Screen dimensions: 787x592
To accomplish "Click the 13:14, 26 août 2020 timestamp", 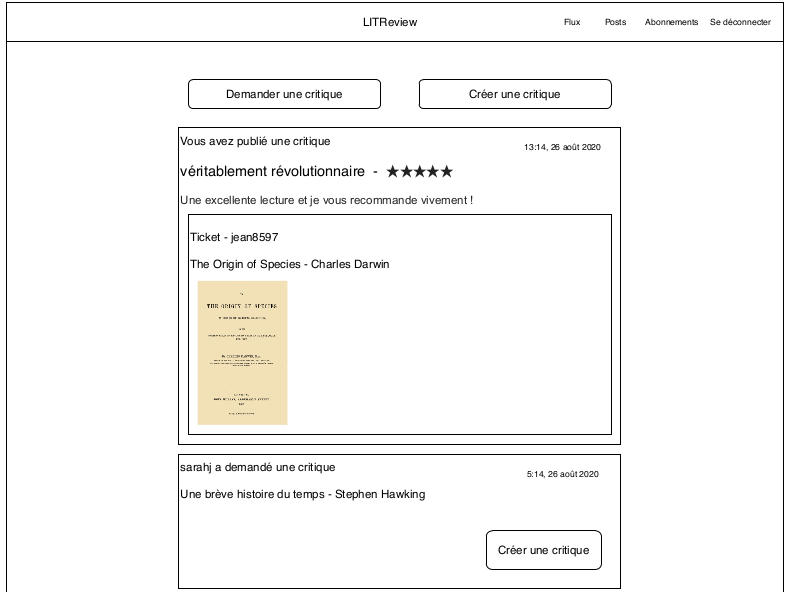I will tap(562, 147).
